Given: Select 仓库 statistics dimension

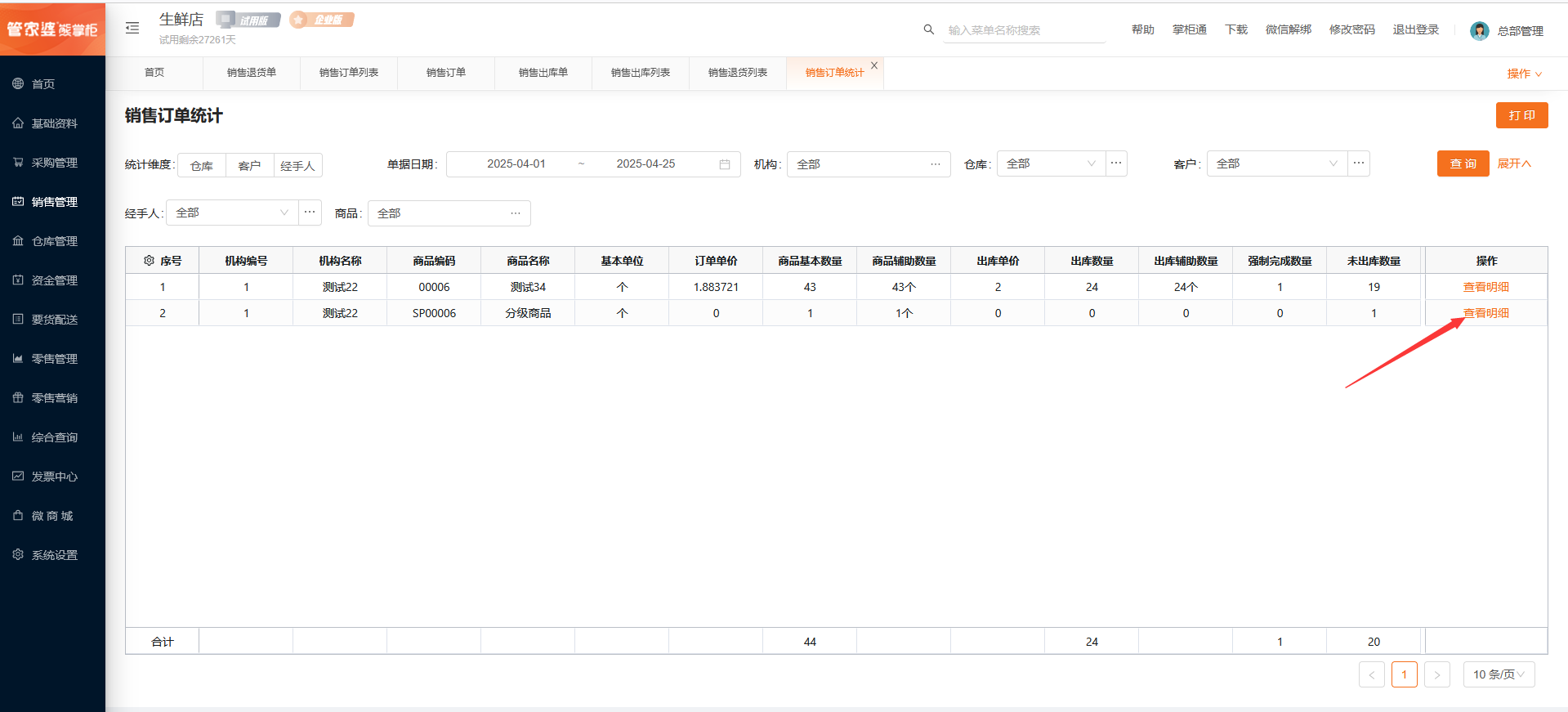Looking at the screenshot, I should (x=202, y=166).
